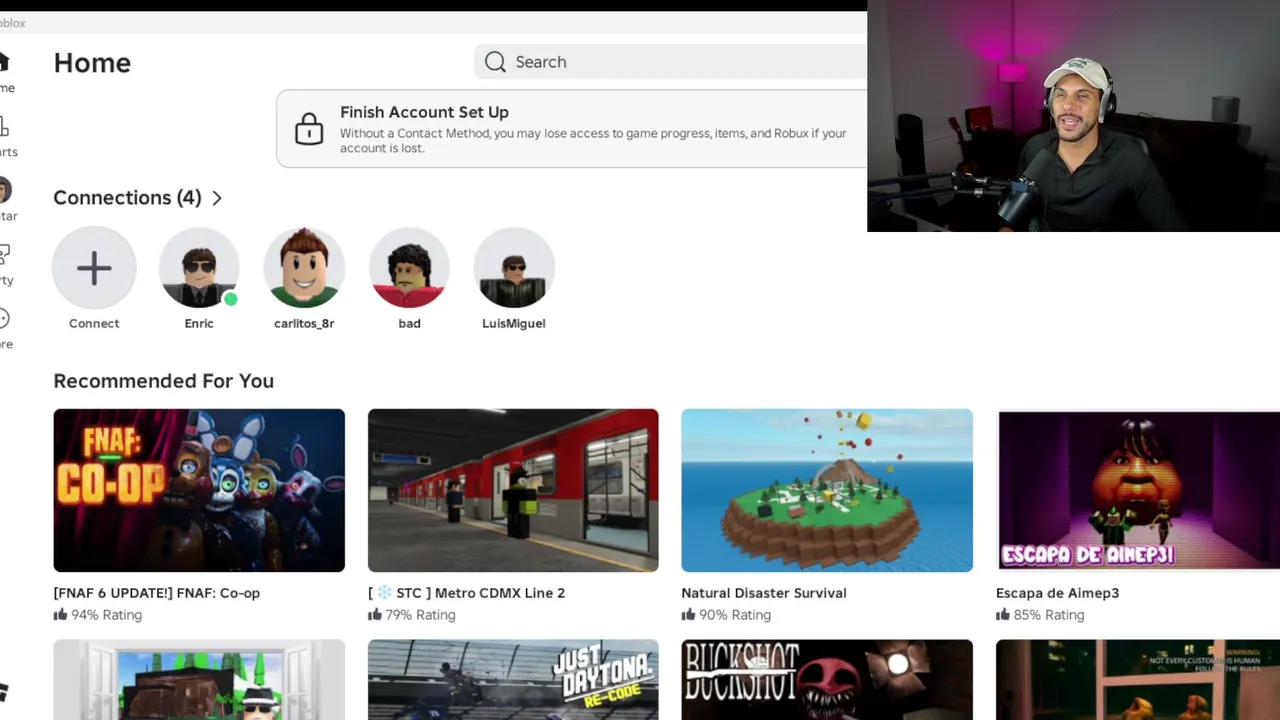Click the padlock icon in account banner

coord(309,128)
